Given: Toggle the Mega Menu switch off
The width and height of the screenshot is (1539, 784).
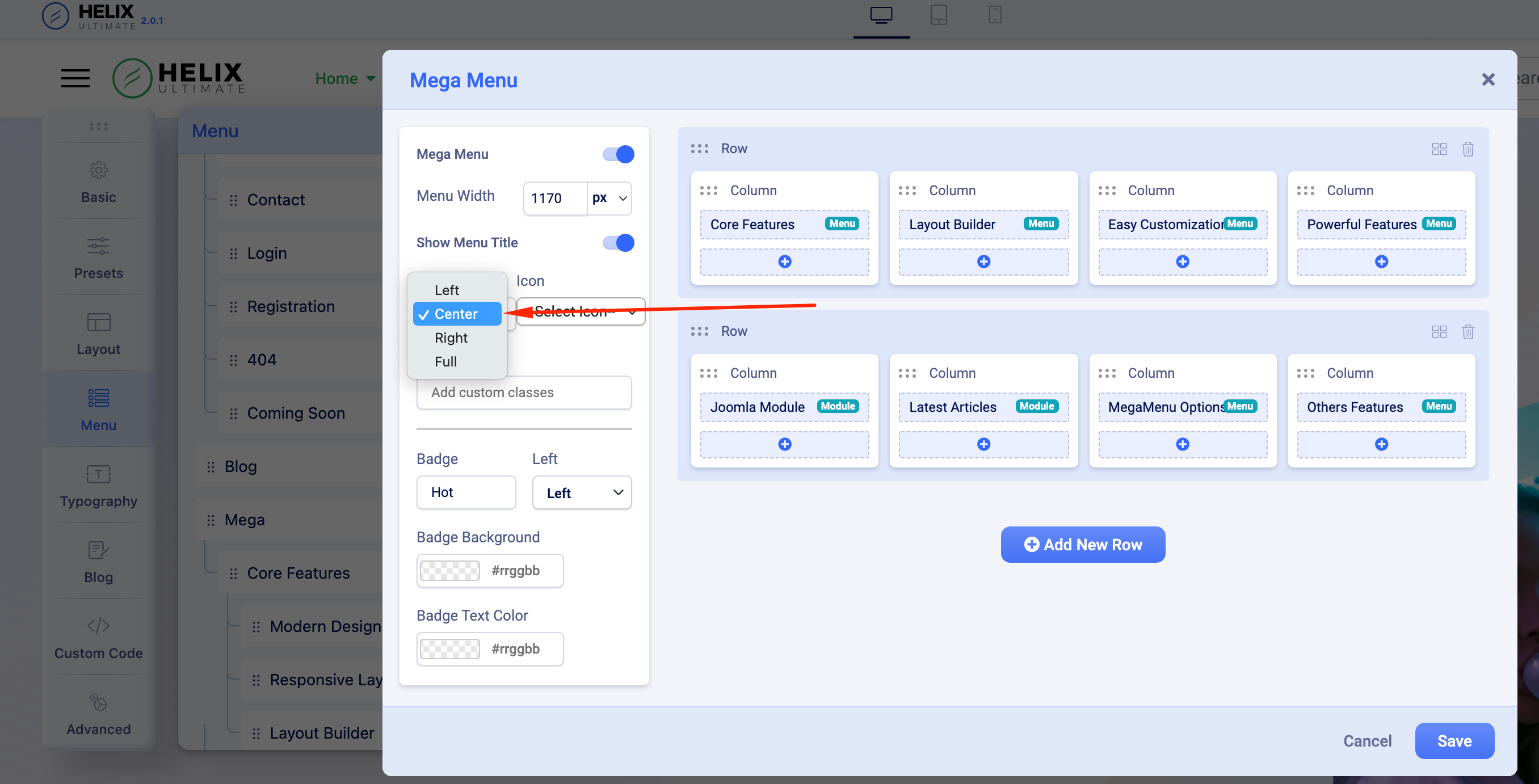Looking at the screenshot, I should (618, 155).
